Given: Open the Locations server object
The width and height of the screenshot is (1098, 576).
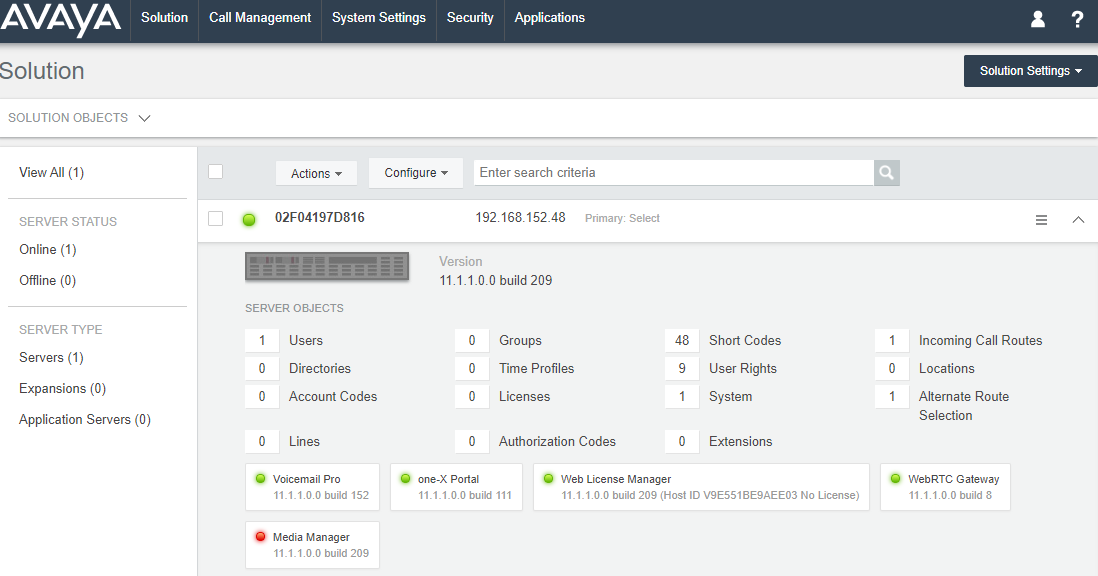Looking at the screenshot, I should tap(947, 368).
